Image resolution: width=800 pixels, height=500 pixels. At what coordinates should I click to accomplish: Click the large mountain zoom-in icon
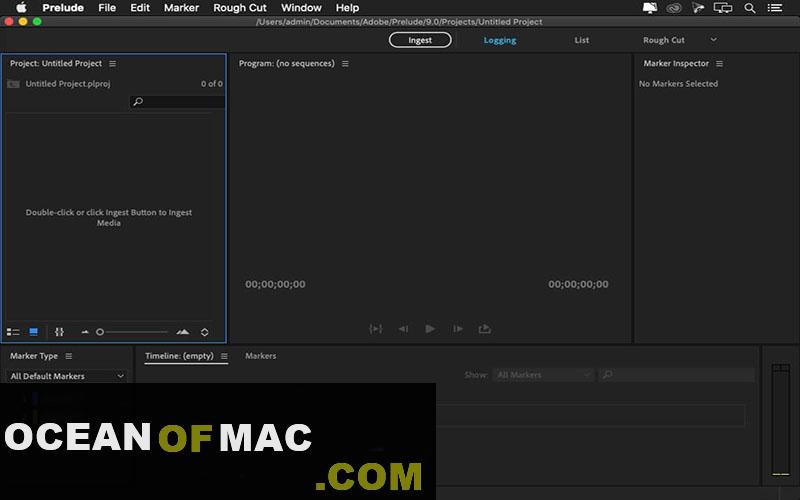point(183,332)
